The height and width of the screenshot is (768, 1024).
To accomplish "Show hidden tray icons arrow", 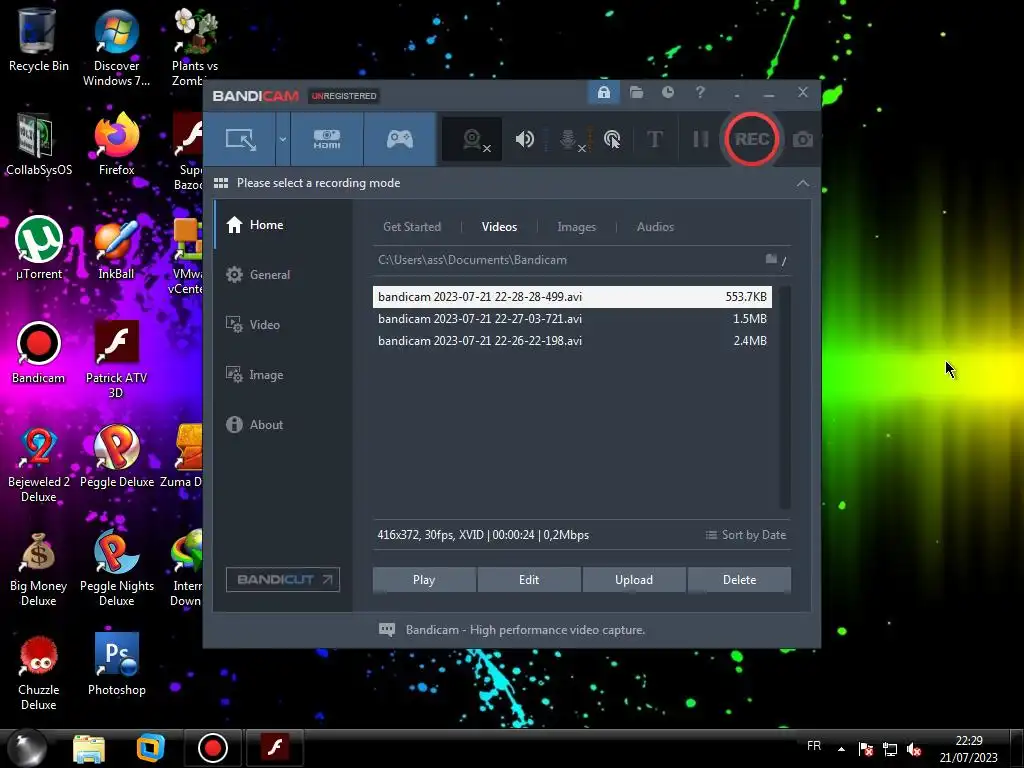I will pos(841,750).
